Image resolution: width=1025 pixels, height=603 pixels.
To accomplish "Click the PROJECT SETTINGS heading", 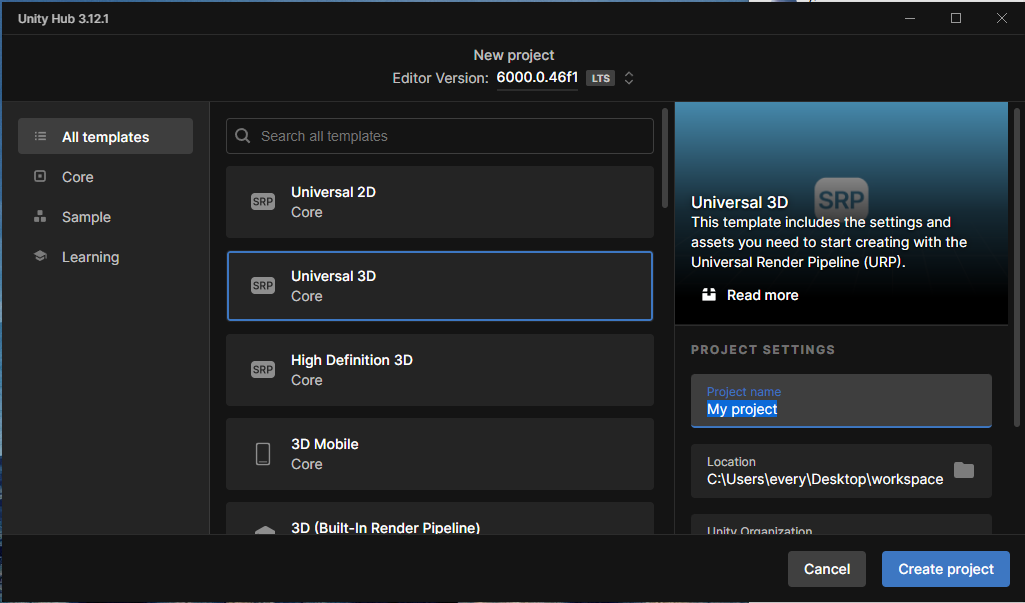I will pos(763,350).
